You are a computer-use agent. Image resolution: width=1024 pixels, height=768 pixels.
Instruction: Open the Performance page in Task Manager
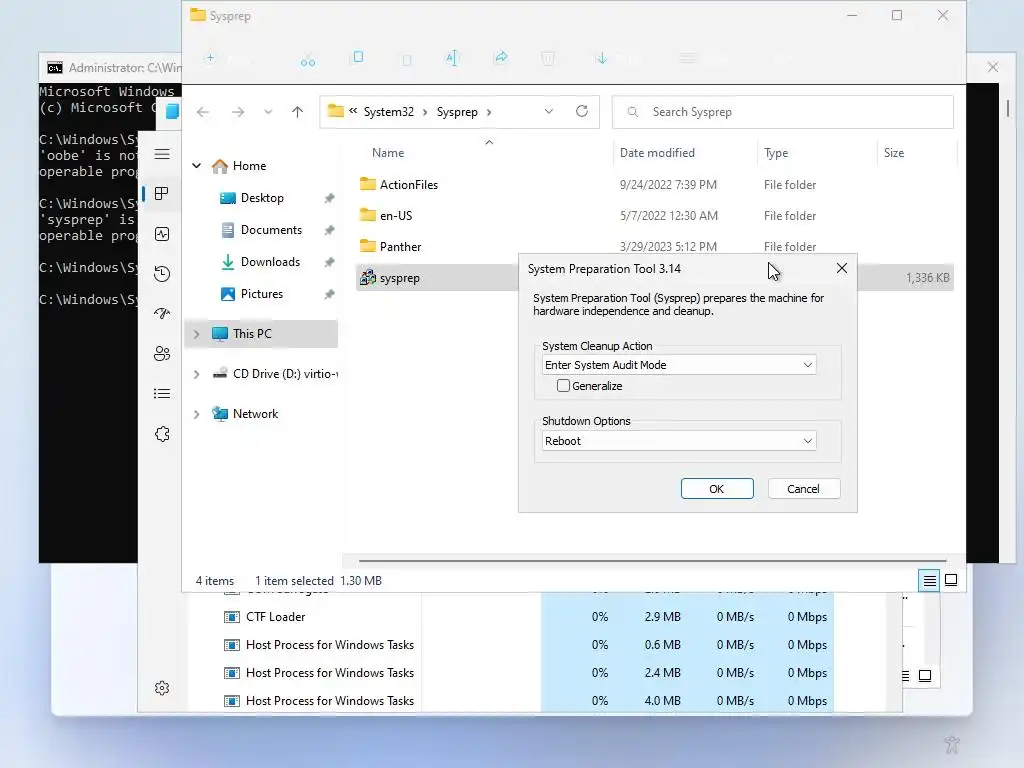[162, 234]
